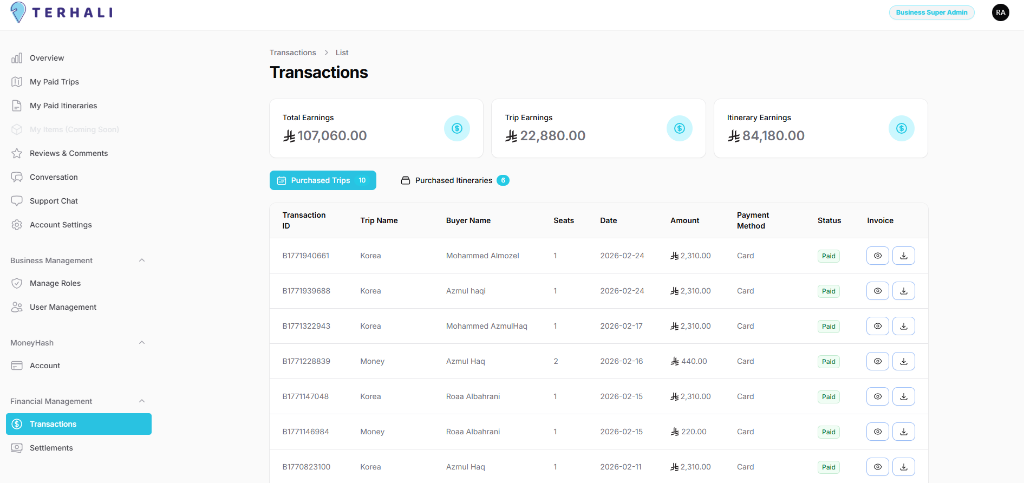1024x483 pixels.
Task: Open the Overview page from sidebar
Action: 46,58
